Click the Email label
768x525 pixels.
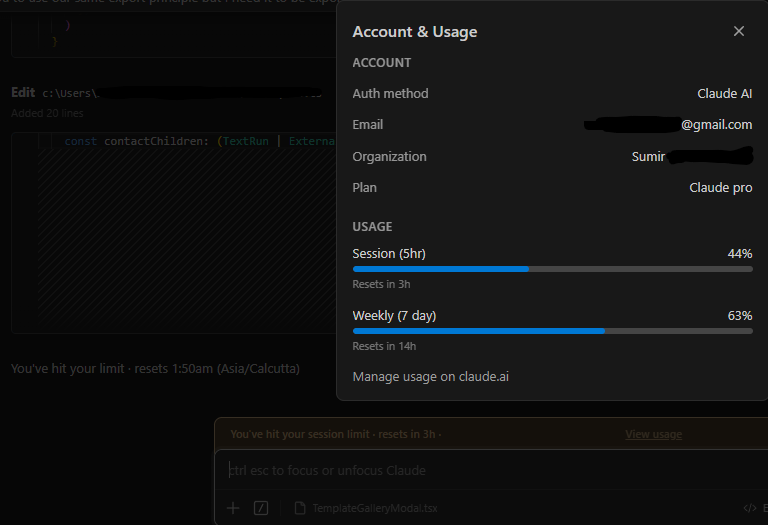367,124
